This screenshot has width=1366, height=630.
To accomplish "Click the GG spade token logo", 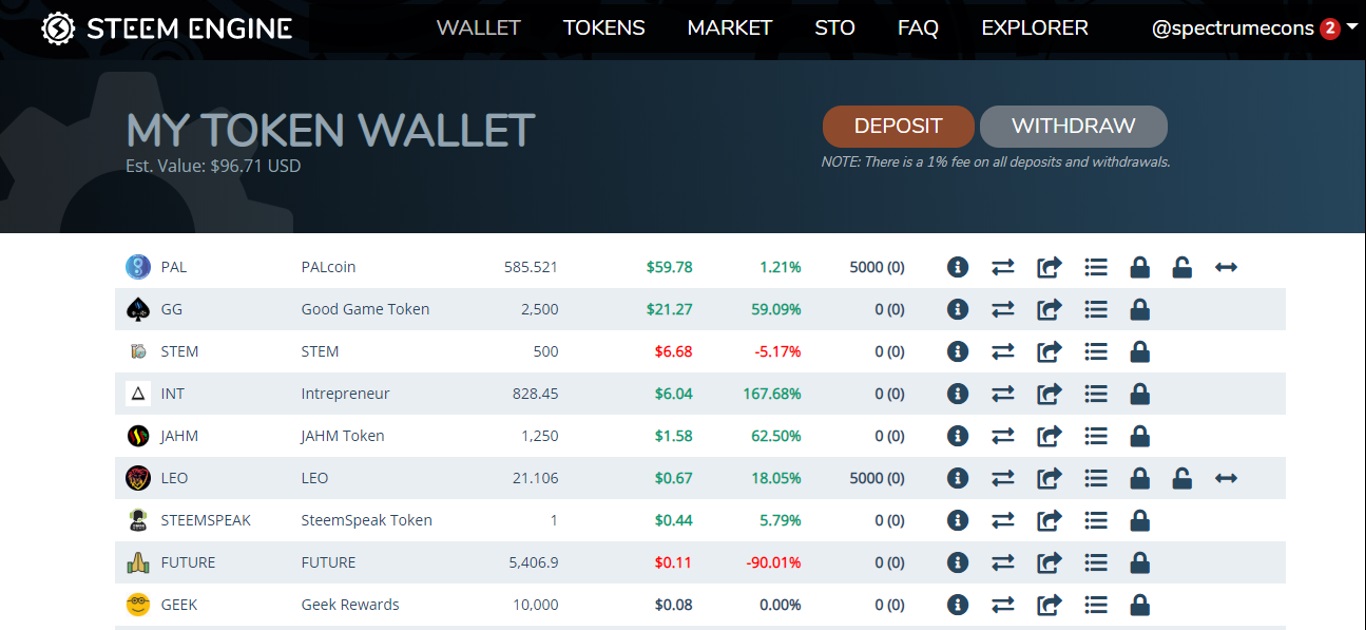I will (x=138, y=309).
